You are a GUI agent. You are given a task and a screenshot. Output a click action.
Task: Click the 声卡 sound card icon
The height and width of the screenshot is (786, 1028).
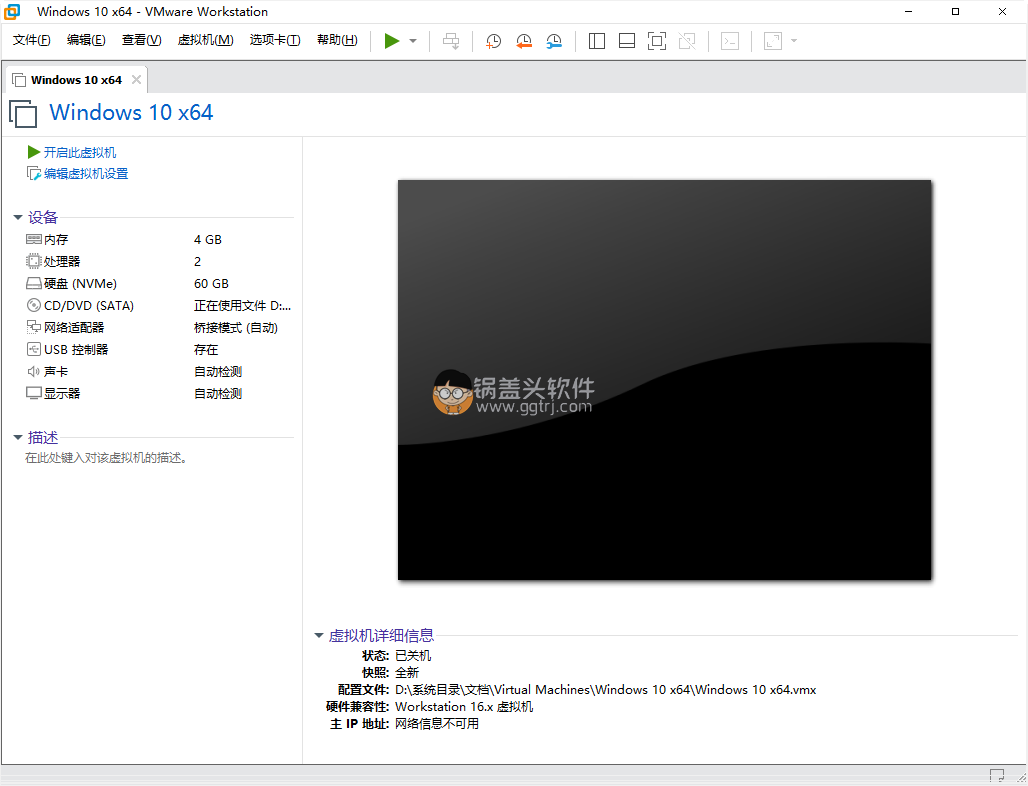(x=33, y=371)
